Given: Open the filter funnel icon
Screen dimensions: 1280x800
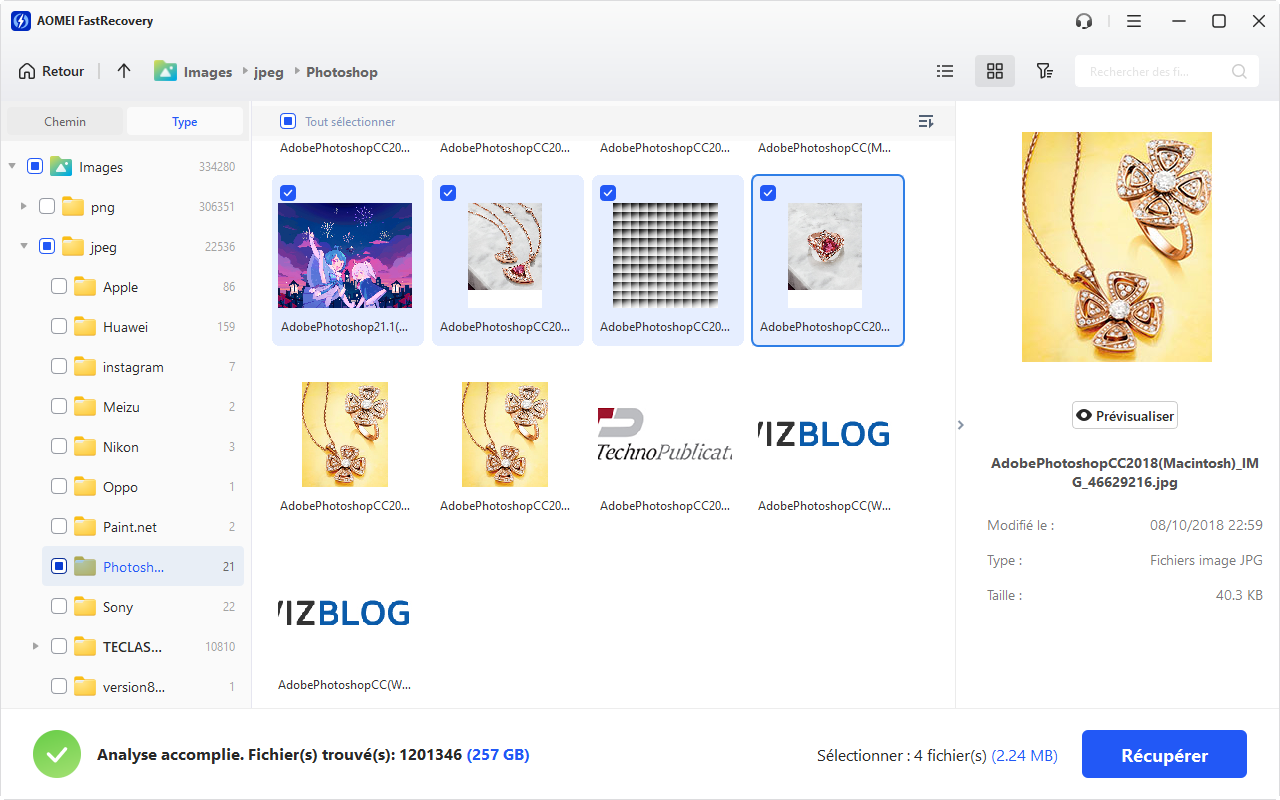Looking at the screenshot, I should pyautogui.click(x=1044, y=71).
